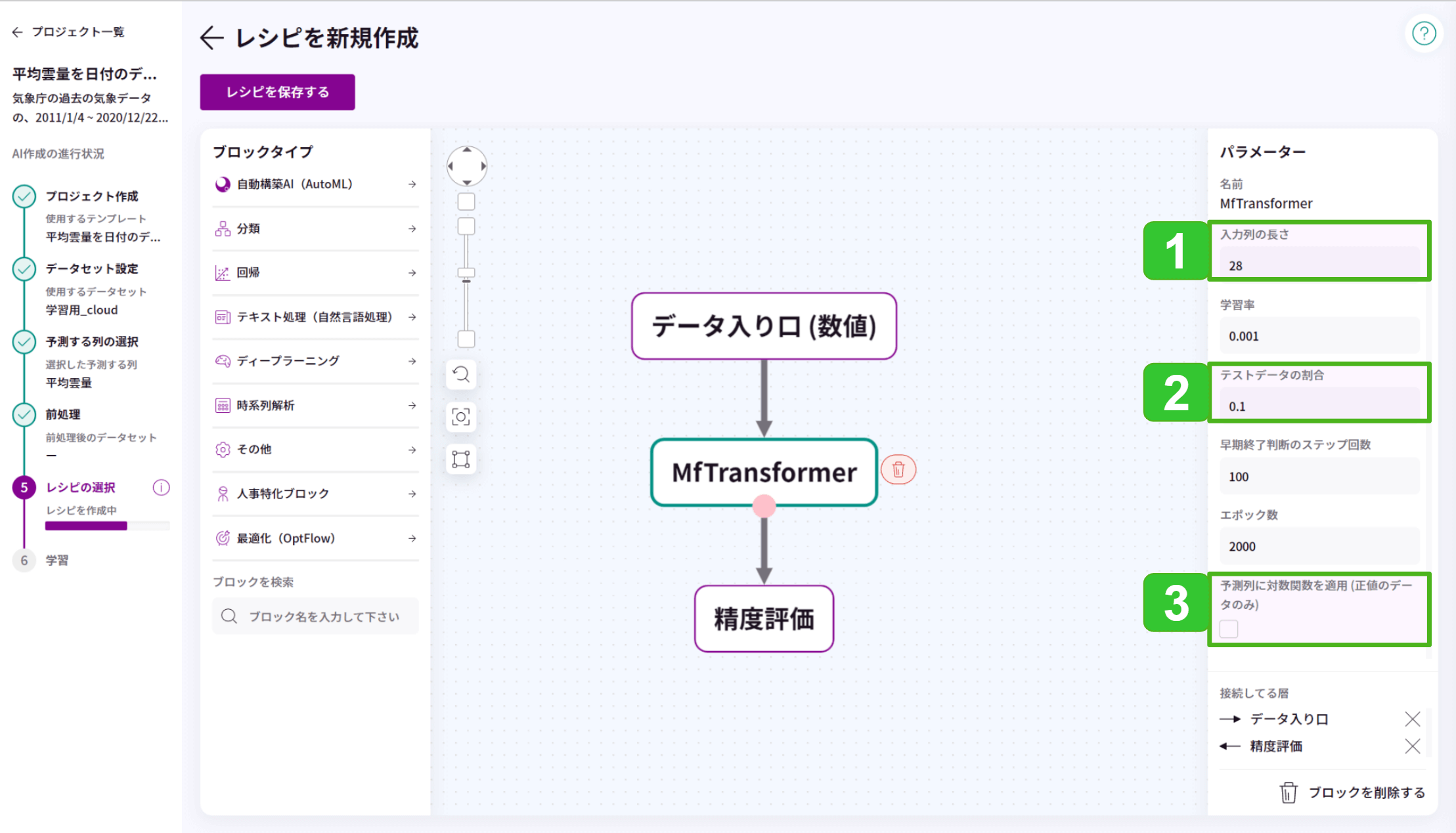Select the レシピの選択 step

point(81,487)
